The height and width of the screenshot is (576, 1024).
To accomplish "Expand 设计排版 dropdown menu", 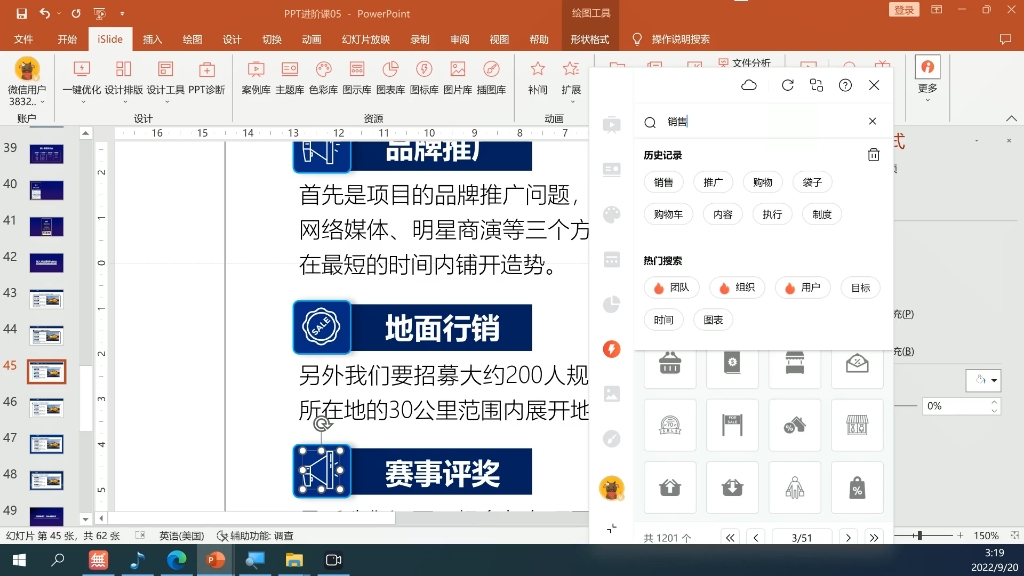I will (x=126, y=99).
